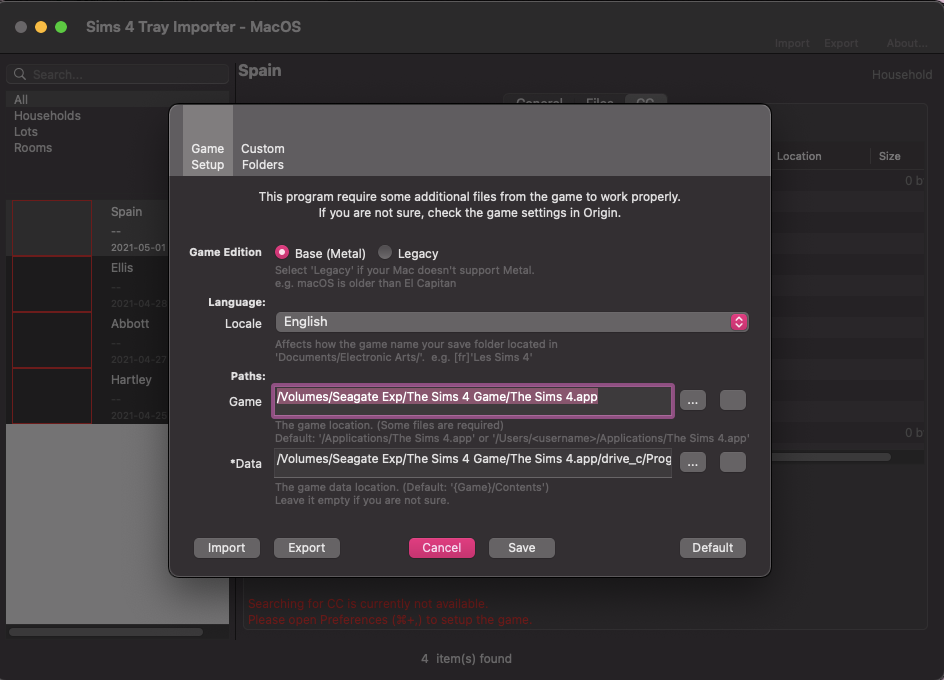
Task: Select Households category in sidebar
Action: [47, 116]
